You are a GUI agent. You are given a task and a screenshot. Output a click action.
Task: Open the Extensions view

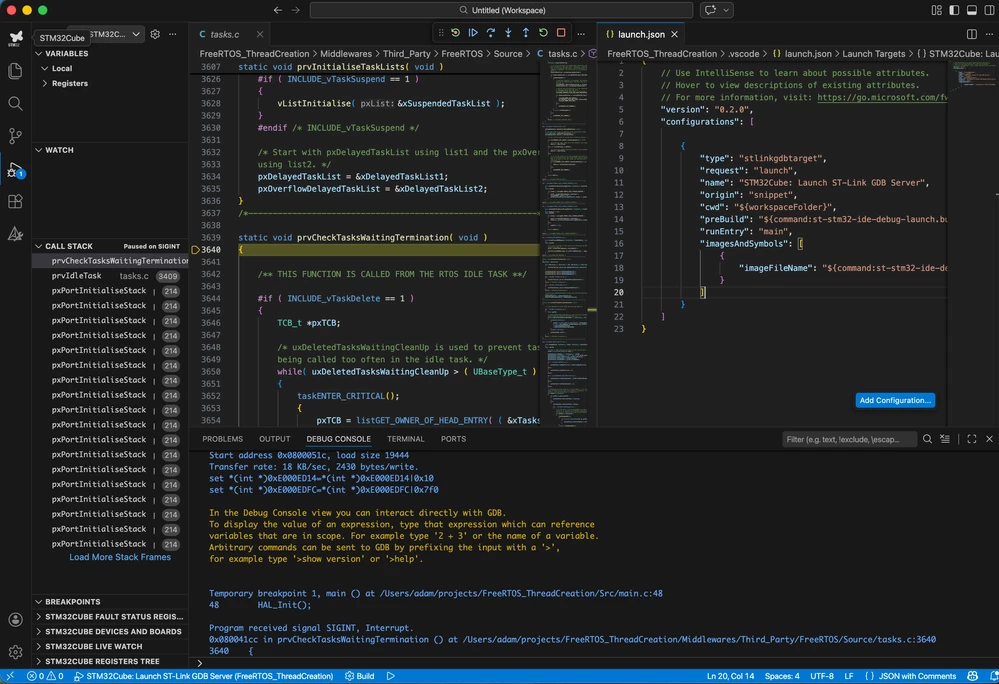[x=15, y=202]
